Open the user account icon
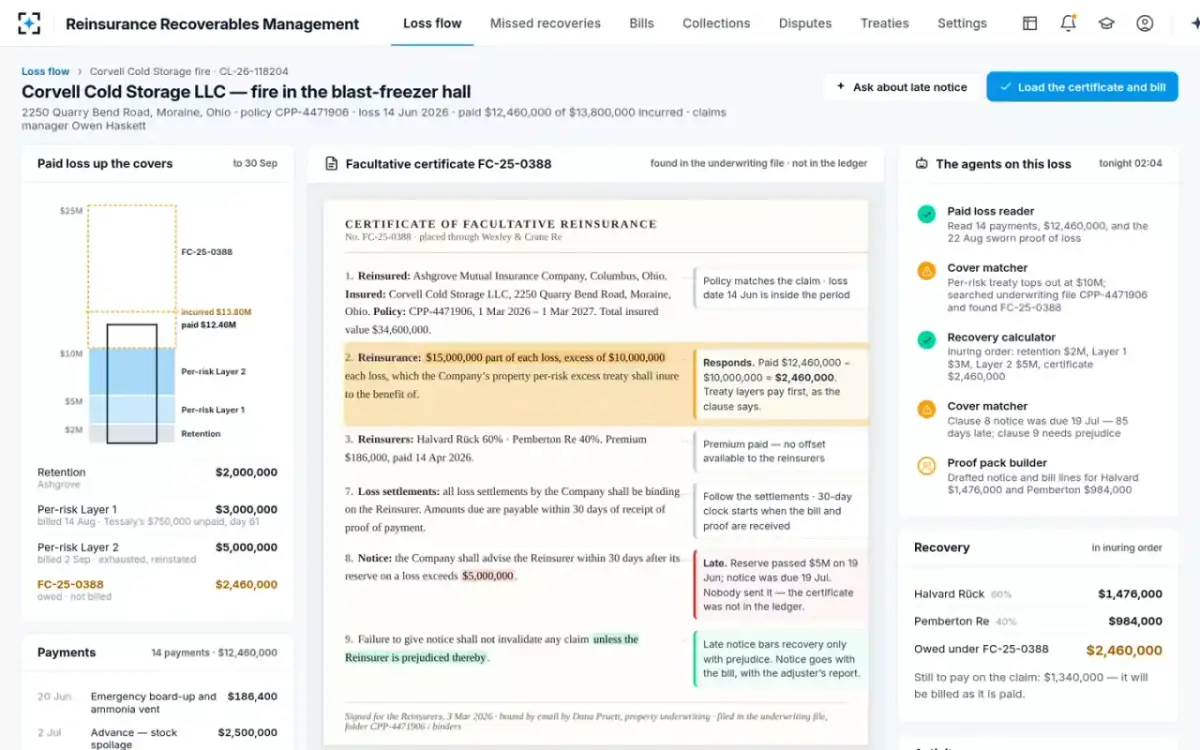This screenshot has height=750, width=1200. click(x=1145, y=23)
